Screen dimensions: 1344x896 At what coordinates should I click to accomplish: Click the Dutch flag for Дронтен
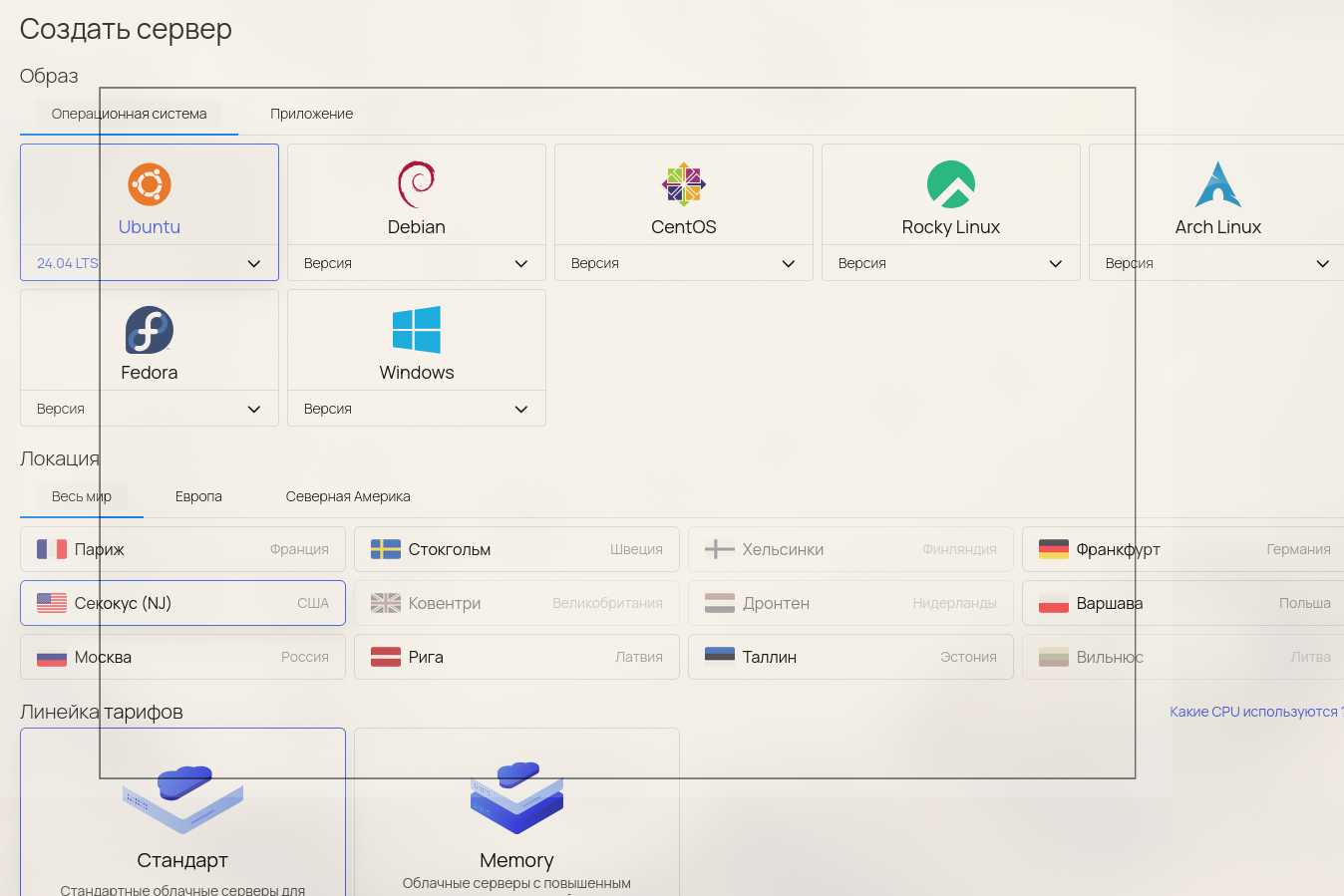(x=720, y=603)
